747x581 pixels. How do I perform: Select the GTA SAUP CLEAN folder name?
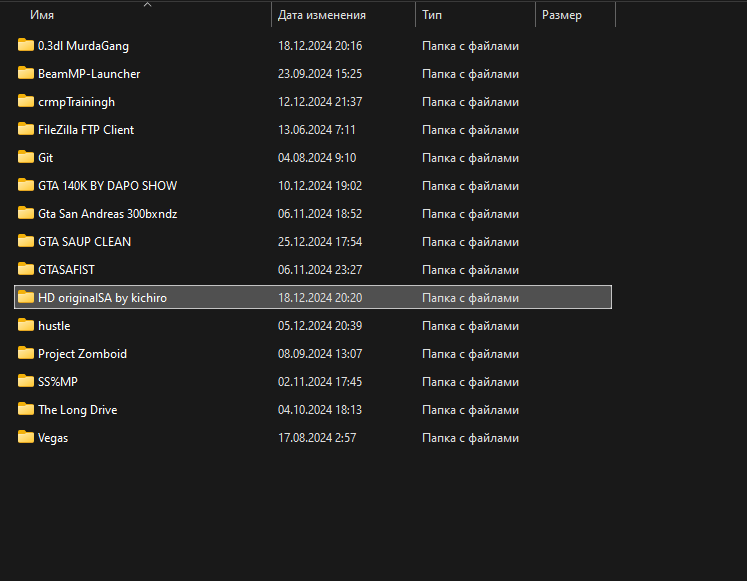(84, 241)
